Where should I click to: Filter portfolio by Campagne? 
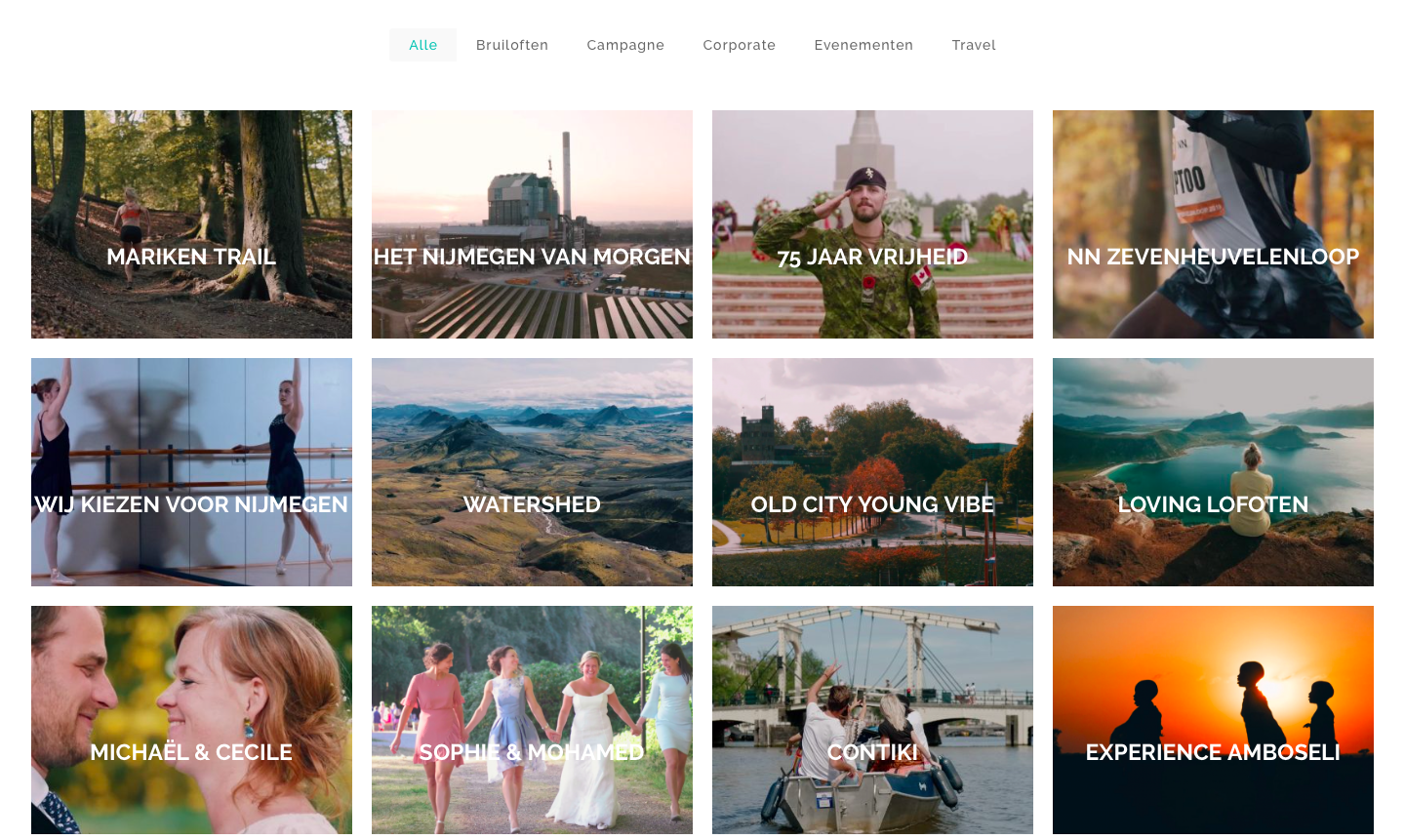click(624, 45)
